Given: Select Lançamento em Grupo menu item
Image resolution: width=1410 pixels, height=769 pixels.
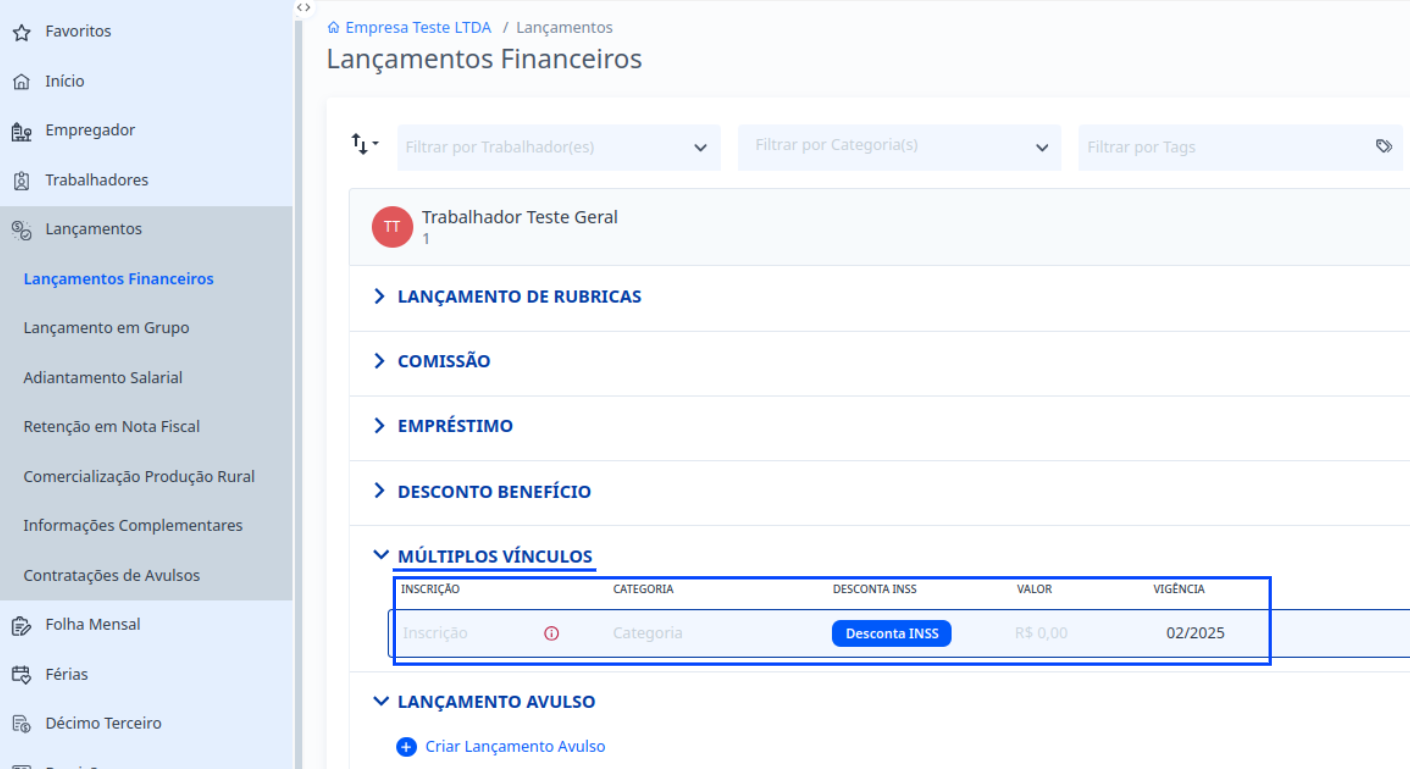Looking at the screenshot, I should tap(106, 328).
